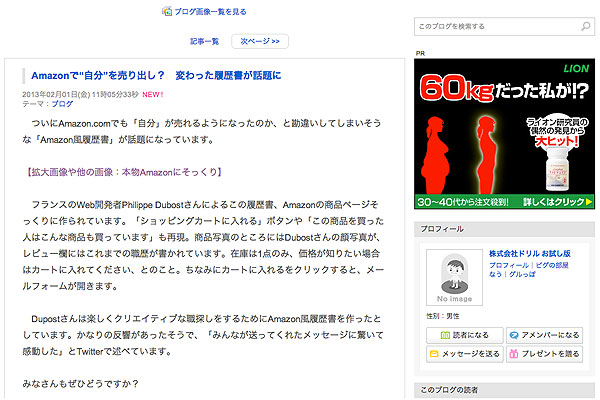Image resolution: width=600 pixels, height=400 pixels.
Task: Click the このブログの読者 section header
Action: pyautogui.click(x=504, y=390)
